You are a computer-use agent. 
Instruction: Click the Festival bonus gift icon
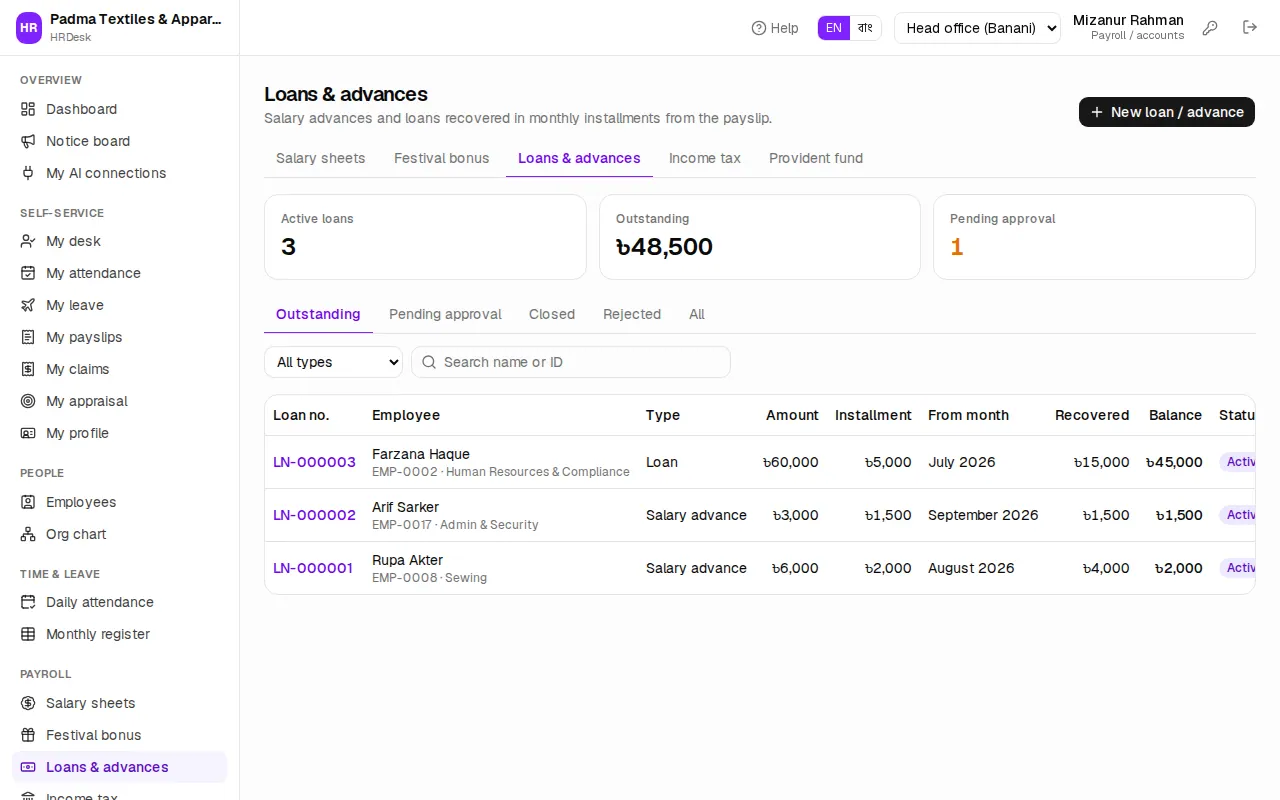[28, 735]
